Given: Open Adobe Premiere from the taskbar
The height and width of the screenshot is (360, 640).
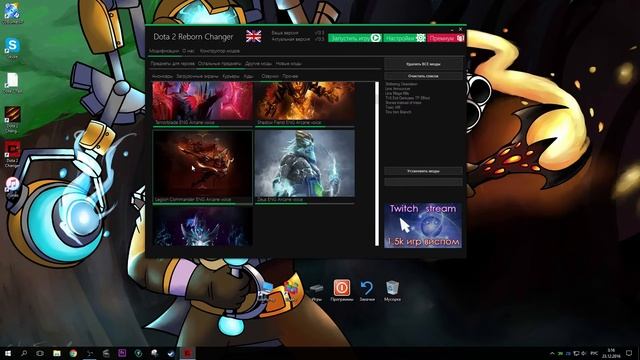Looking at the screenshot, I should pyautogui.click(x=122, y=353).
